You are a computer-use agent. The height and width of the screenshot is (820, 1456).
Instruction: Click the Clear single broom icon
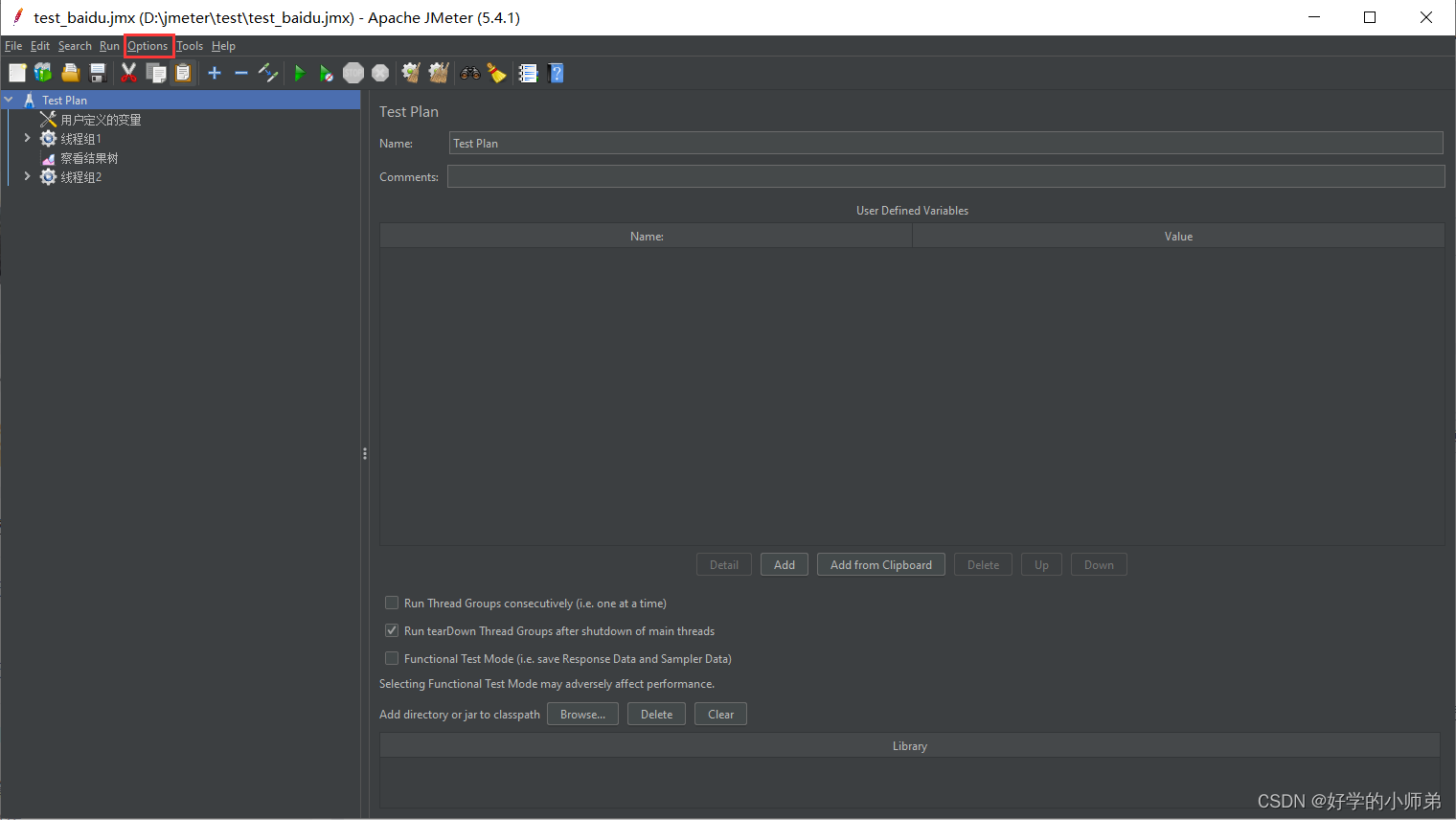(x=411, y=73)
